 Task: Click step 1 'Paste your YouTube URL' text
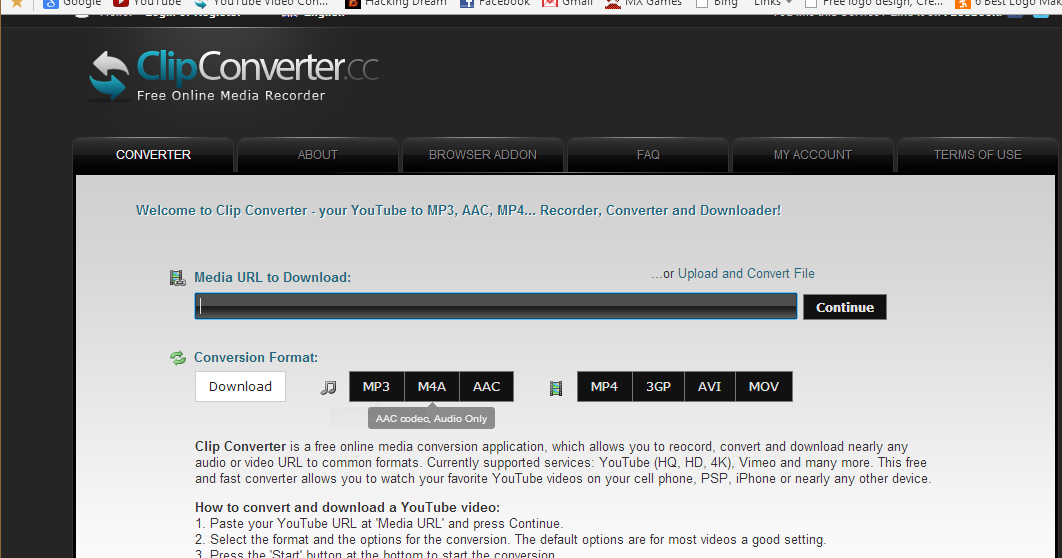point(379,523)
